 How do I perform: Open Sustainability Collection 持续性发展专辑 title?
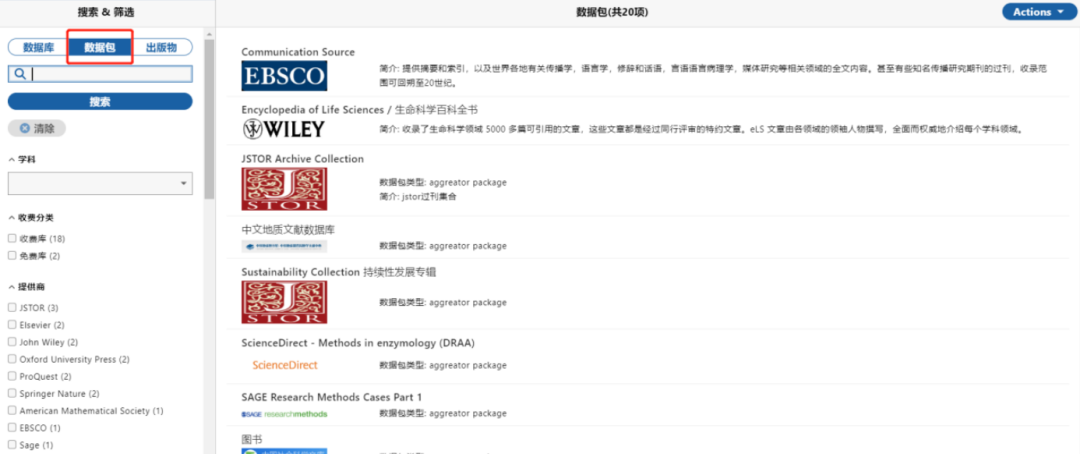pyautogui.click(x=339, y=272)
